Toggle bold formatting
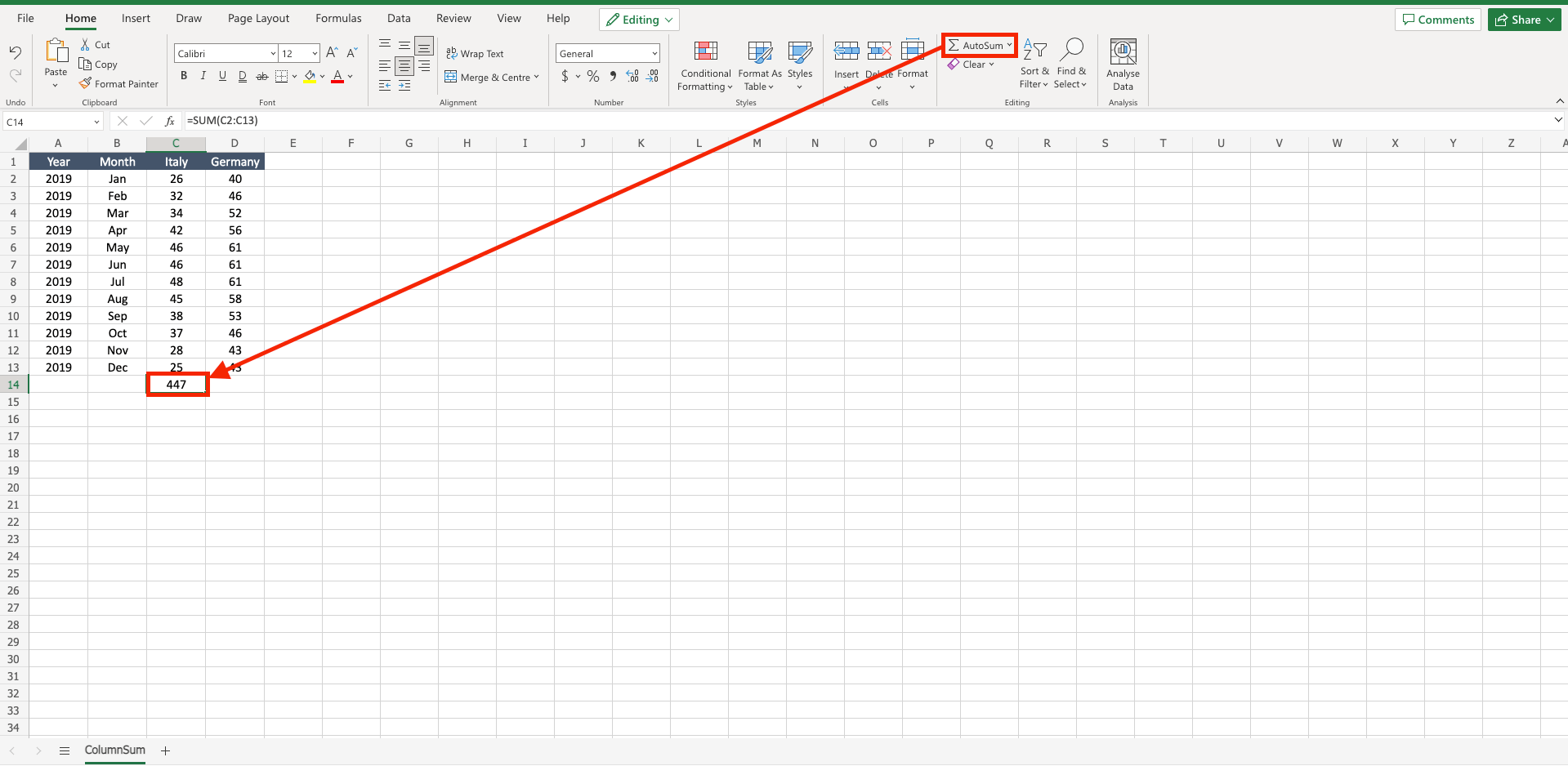The width and height of the screenshot is (1568, 766). (183, 76)
